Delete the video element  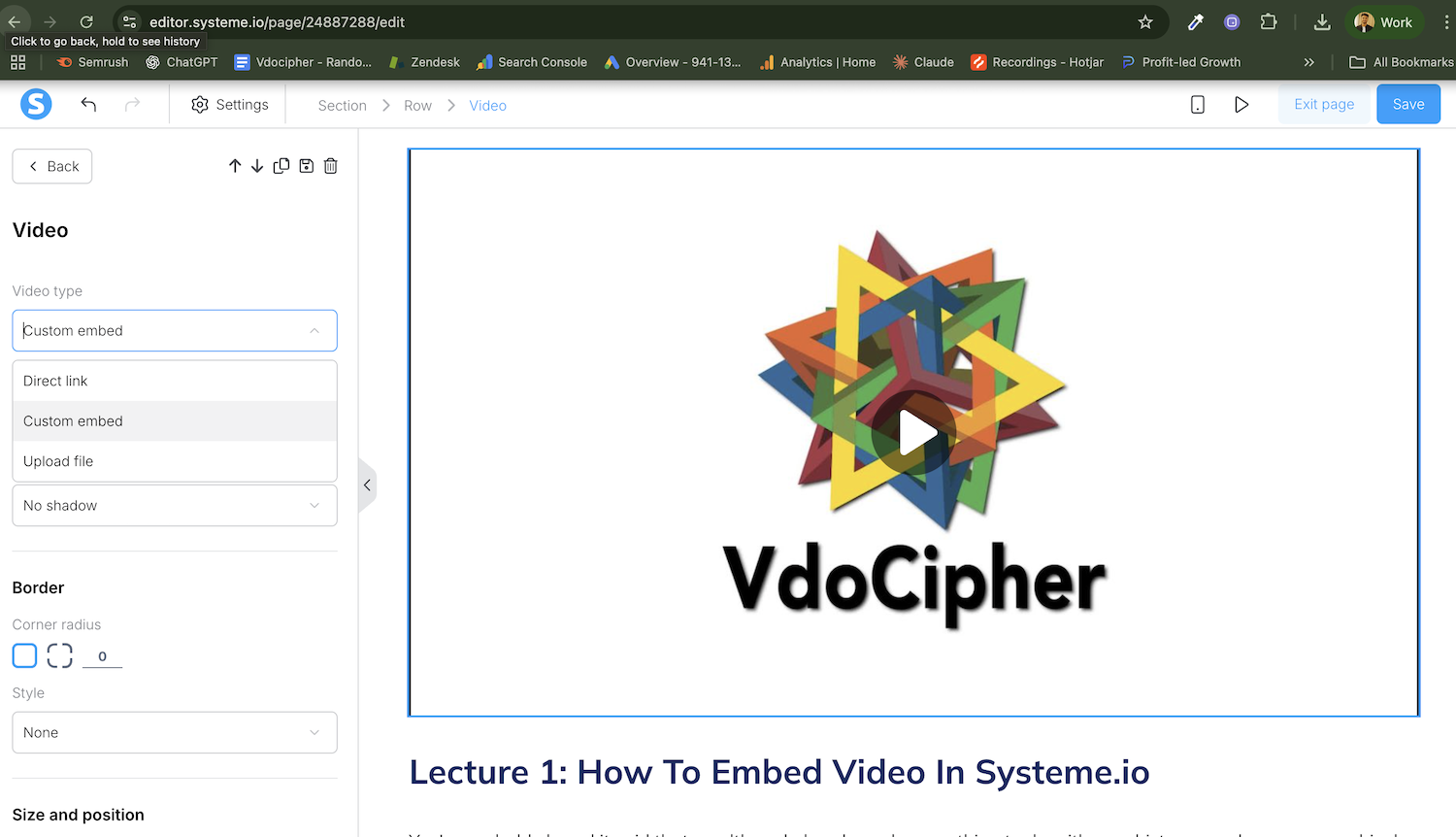pyautogui.click(x=330, y=166)
